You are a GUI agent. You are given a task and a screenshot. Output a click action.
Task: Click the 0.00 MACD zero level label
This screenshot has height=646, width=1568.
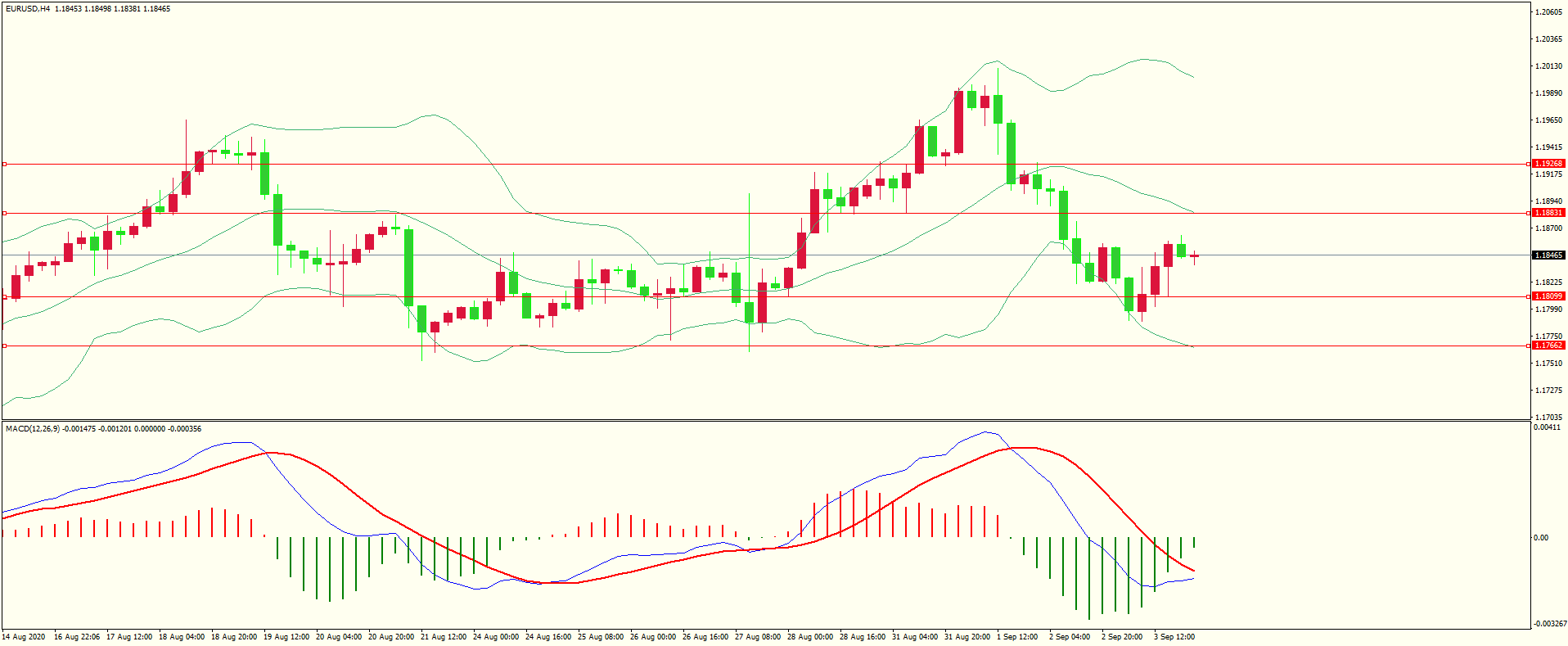(x=1541, y=538)
